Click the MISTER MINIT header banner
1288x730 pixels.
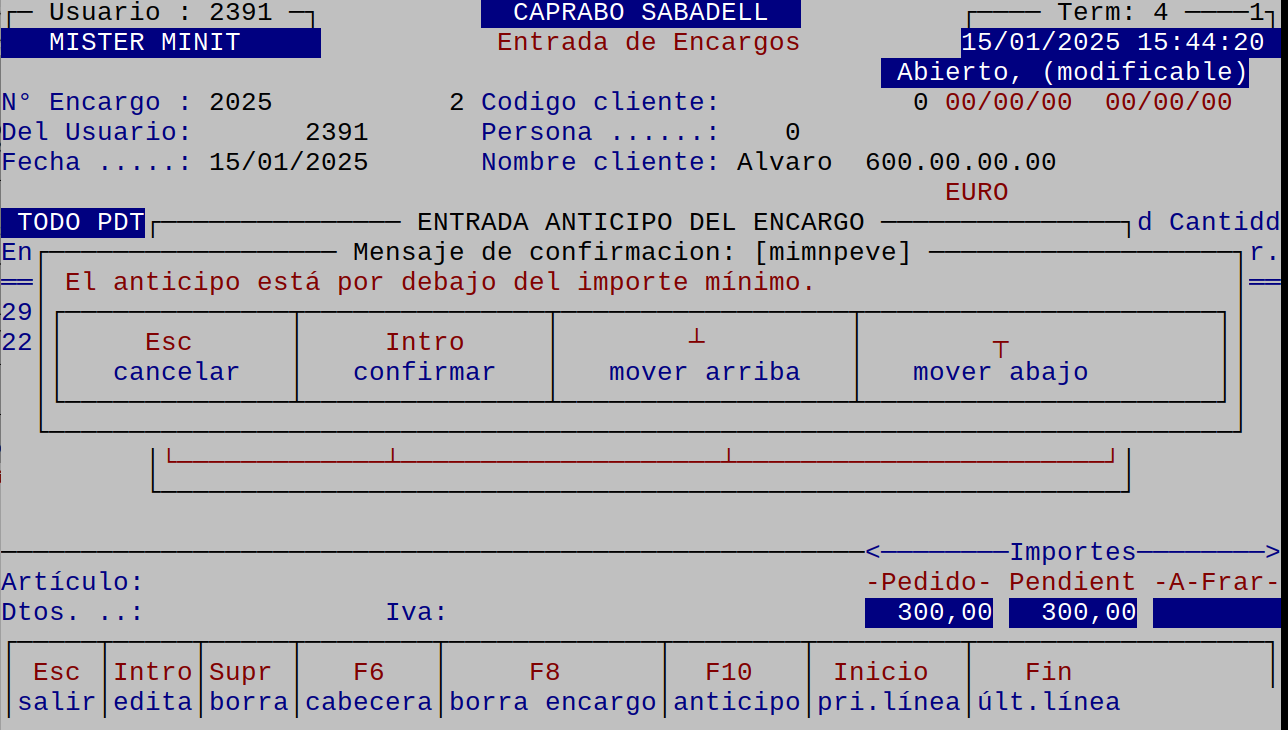point(160,43)
